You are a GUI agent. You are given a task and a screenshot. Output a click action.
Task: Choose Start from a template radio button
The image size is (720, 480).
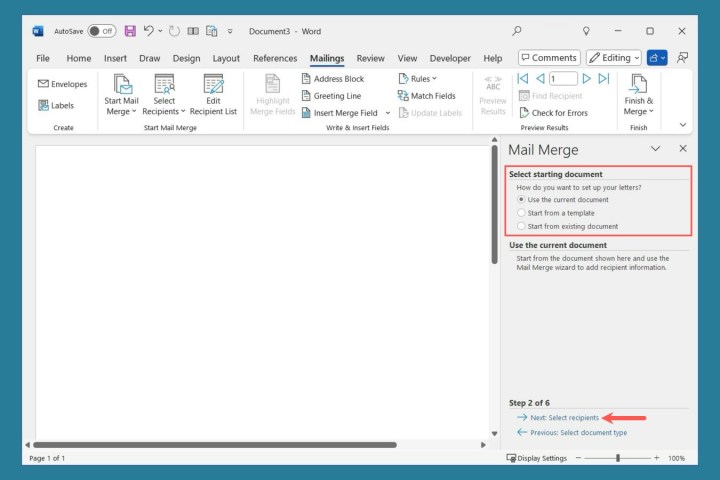(x=521, y=213)
